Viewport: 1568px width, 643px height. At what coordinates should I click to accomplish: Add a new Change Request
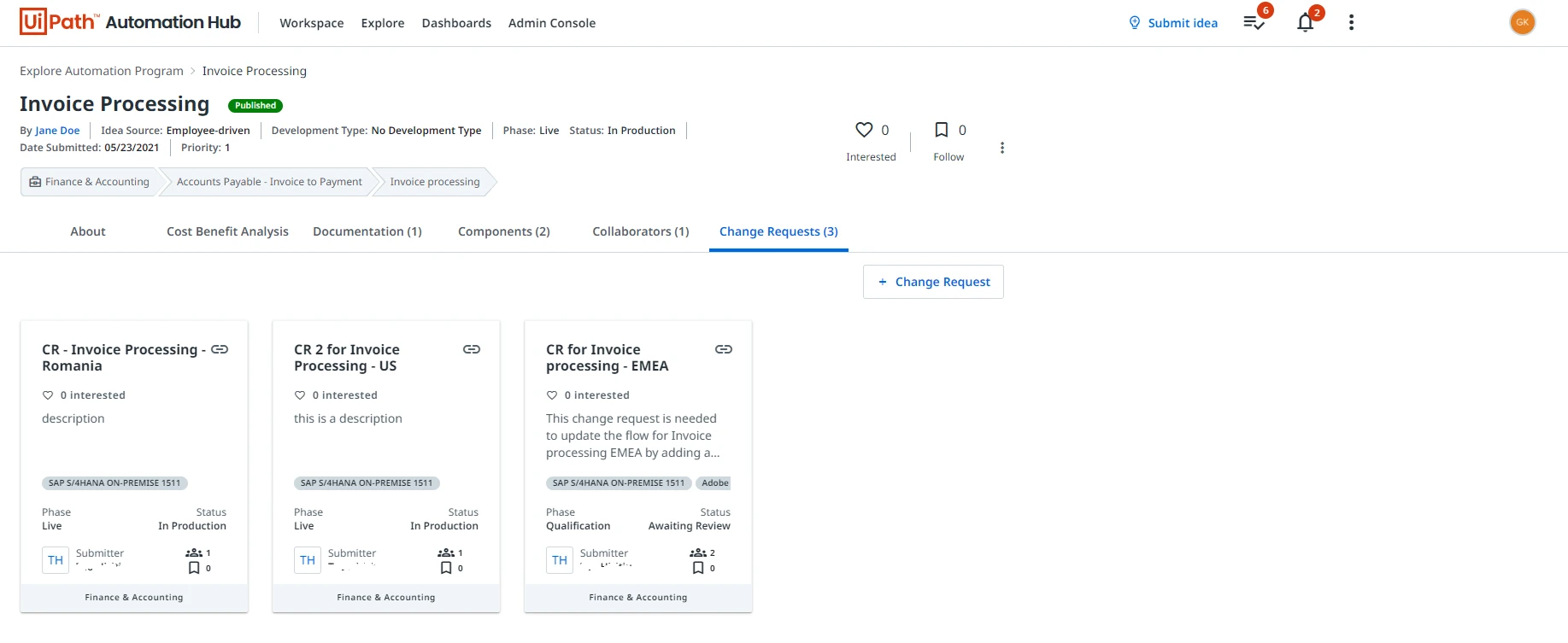[x=933, y=282]
